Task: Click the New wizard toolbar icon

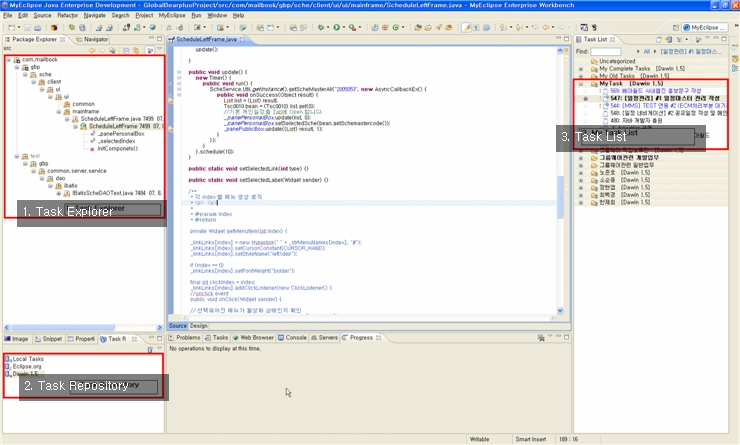Action: coord(11,27)
